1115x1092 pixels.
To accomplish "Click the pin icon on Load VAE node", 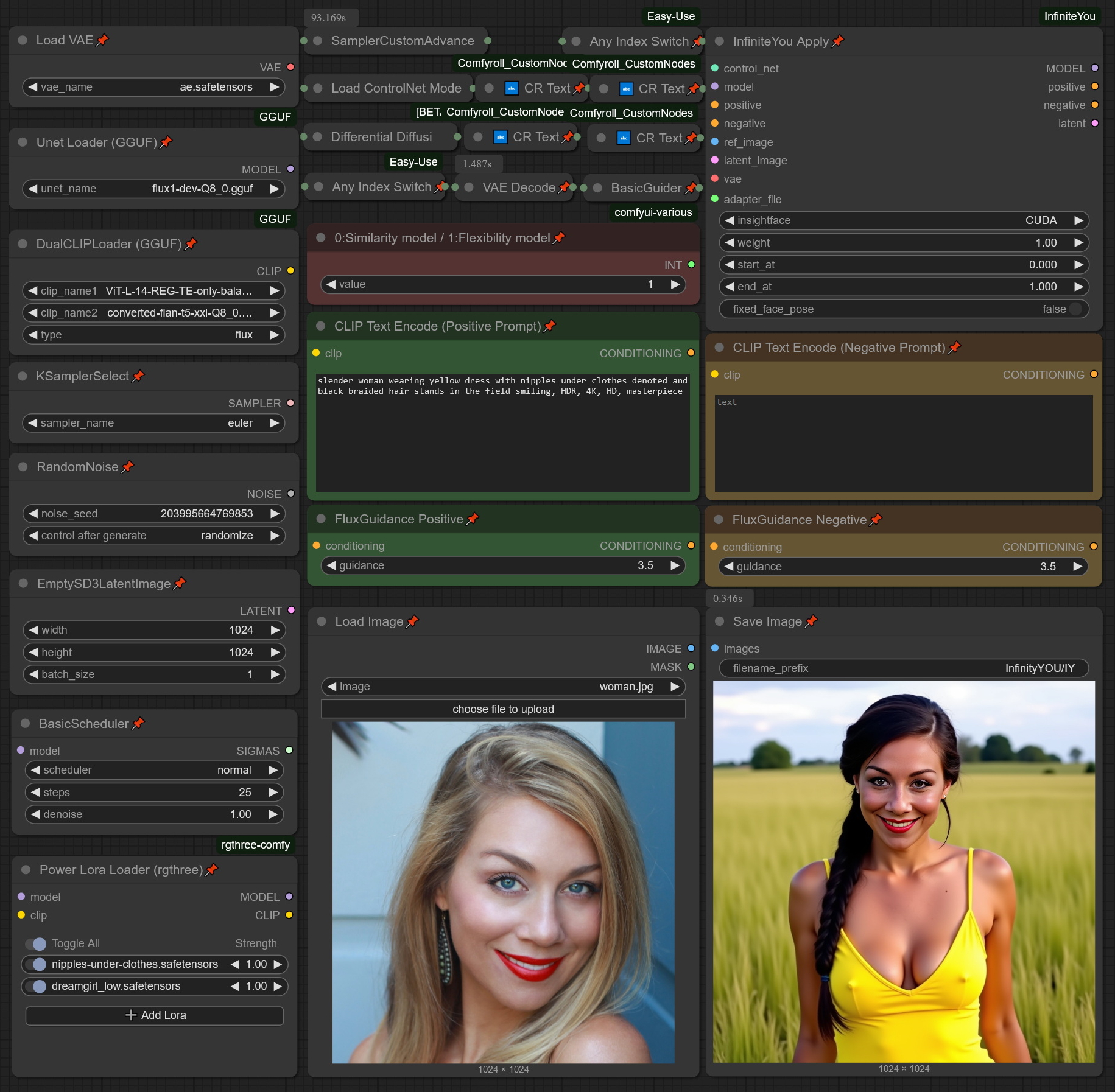I will pyautogui.click(x=102, y=40).
